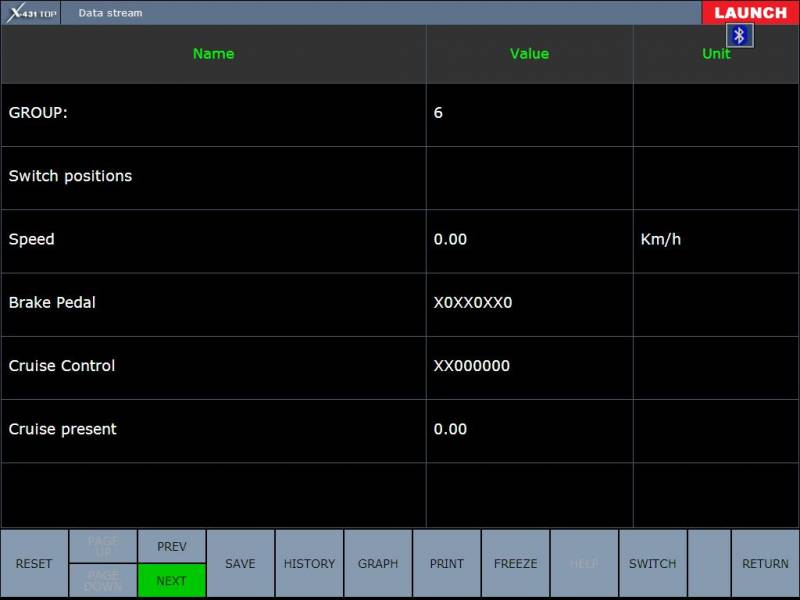Advance to next group with NEXT
Image resolution: width=800 pixels, height=600 pixels.
171,581
